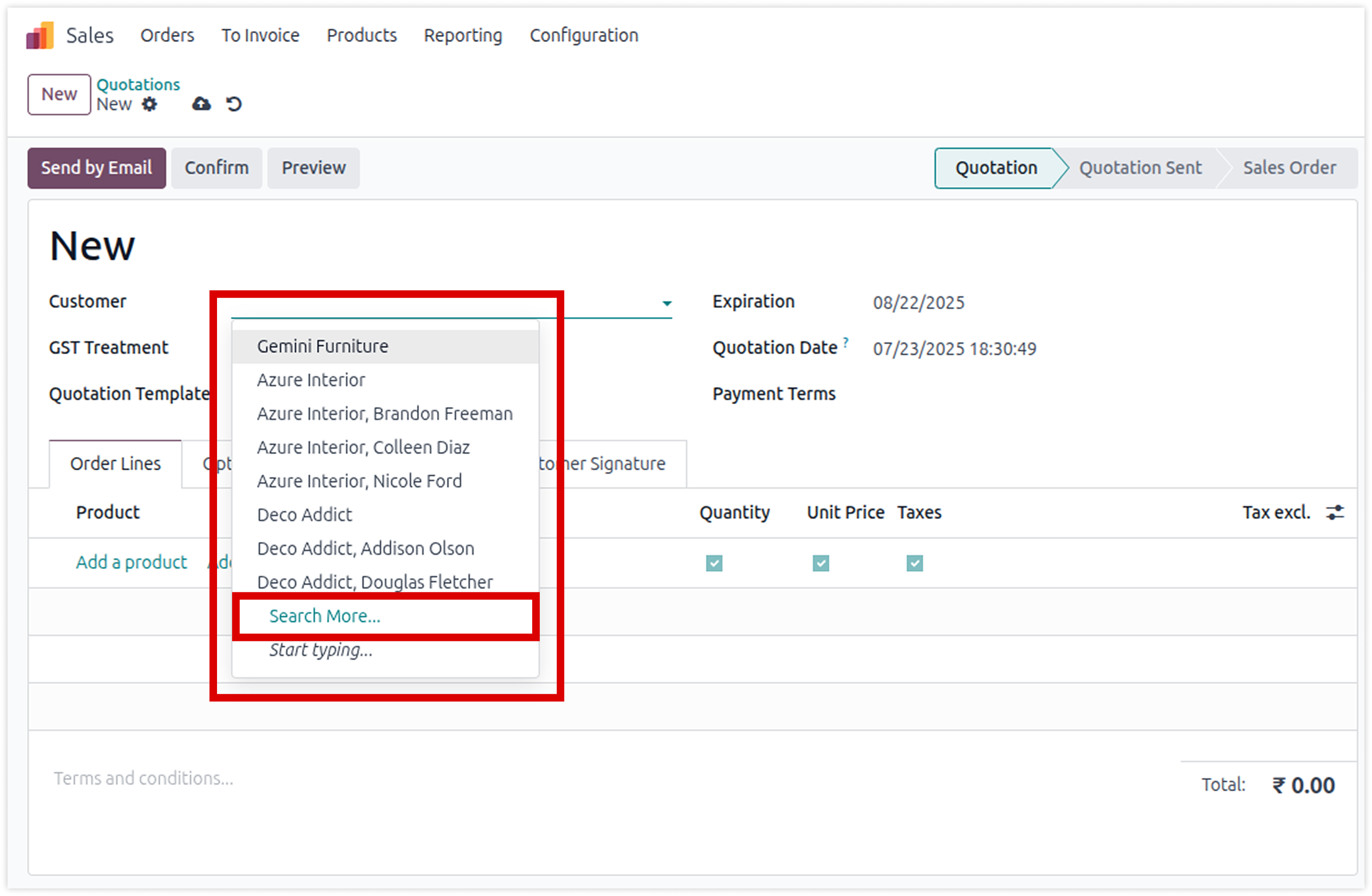Image resolution: width=1372 pixels, height=896 pixels.
Task: Open the Configuration menu
Action: tap(584, 36)
